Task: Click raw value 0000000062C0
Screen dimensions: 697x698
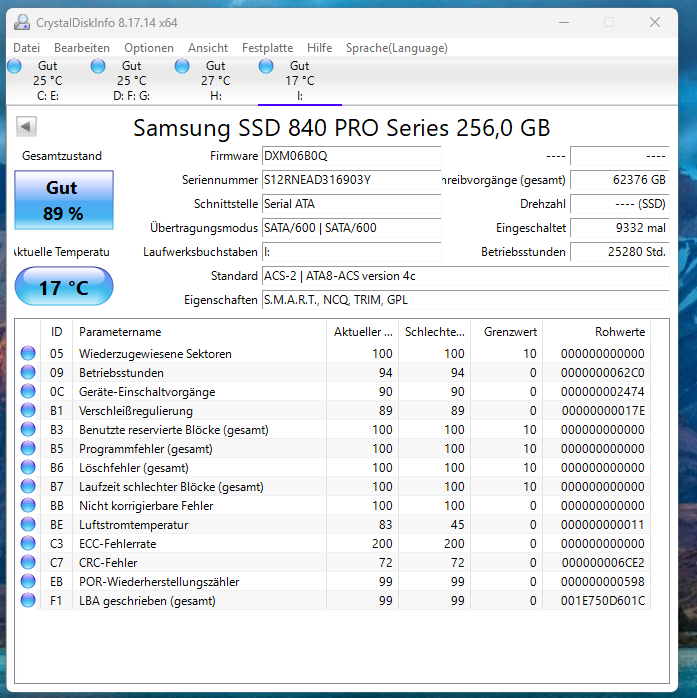Action: [x=603, y=373]
